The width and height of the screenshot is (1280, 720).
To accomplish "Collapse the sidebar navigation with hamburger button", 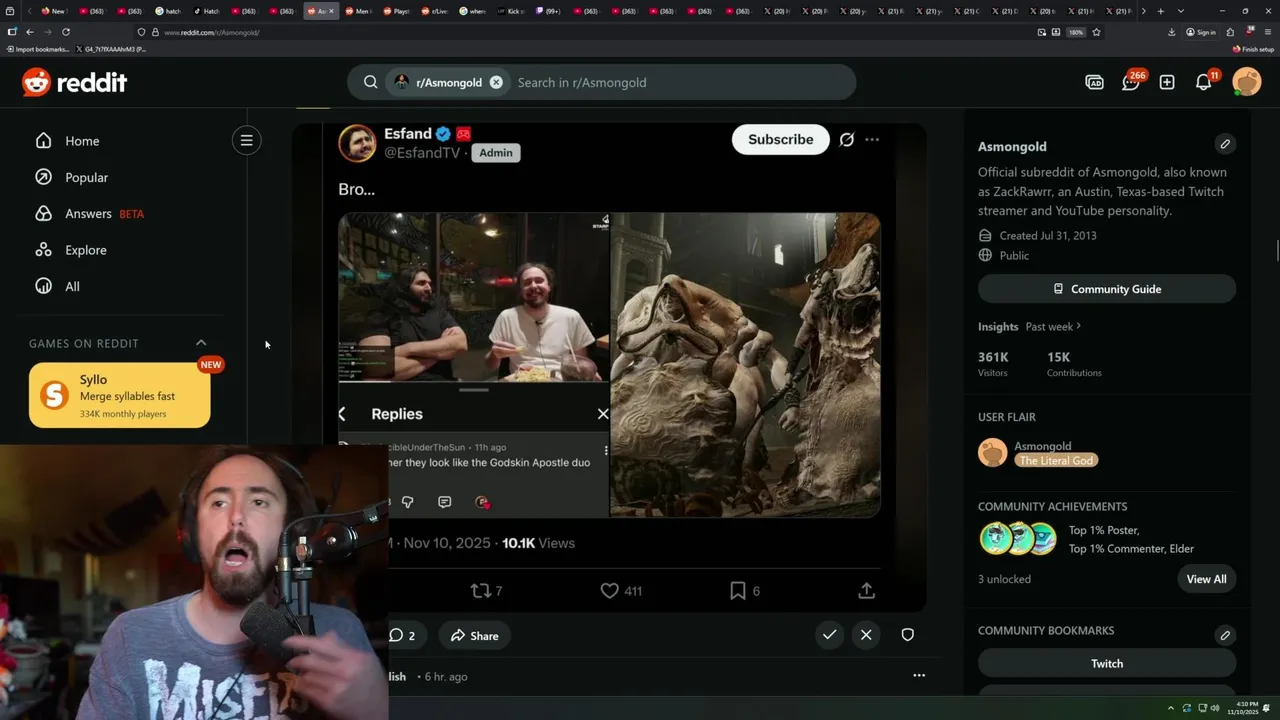I will coord(246,140).
